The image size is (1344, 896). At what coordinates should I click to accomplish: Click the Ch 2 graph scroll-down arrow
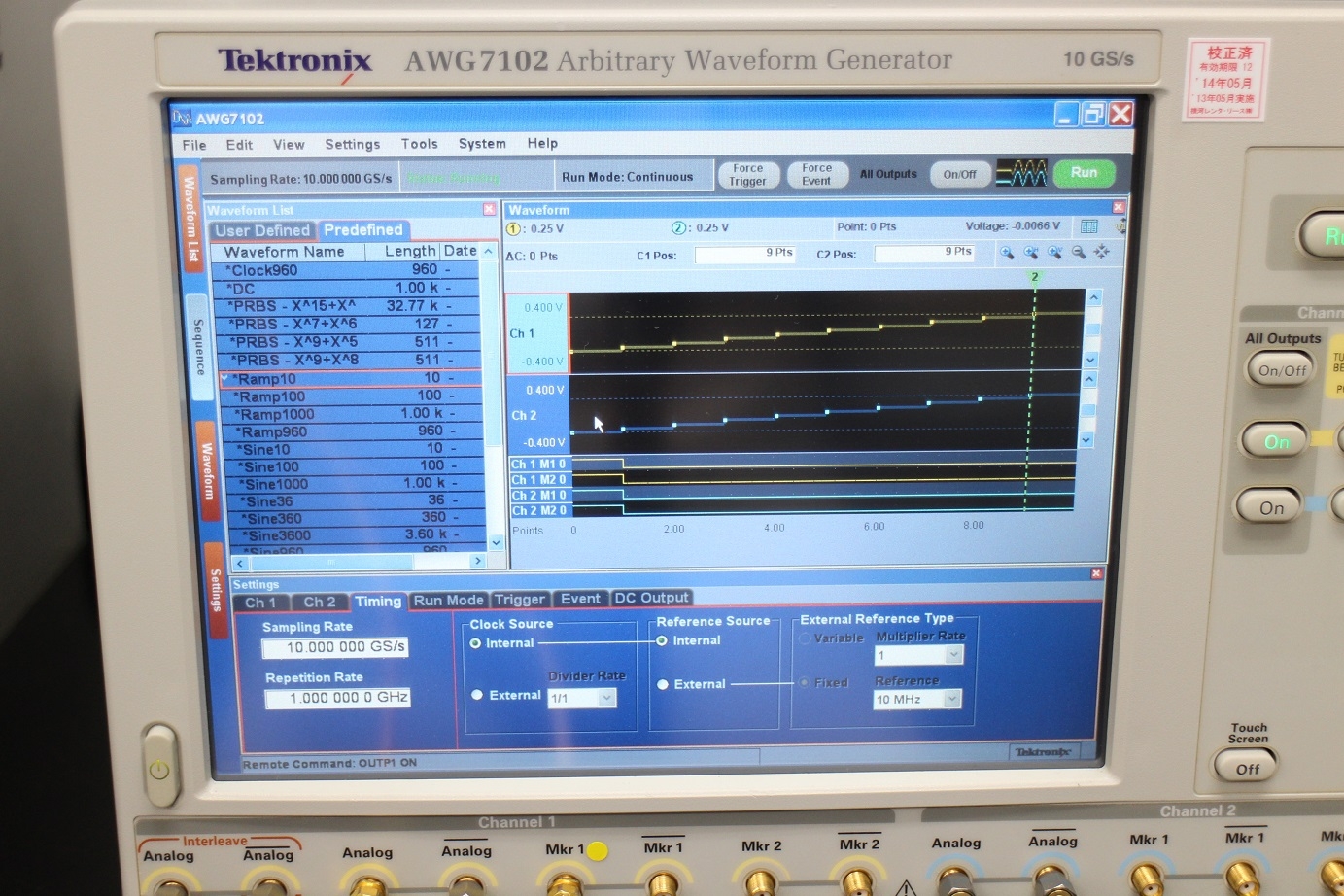coord(1086,440)
